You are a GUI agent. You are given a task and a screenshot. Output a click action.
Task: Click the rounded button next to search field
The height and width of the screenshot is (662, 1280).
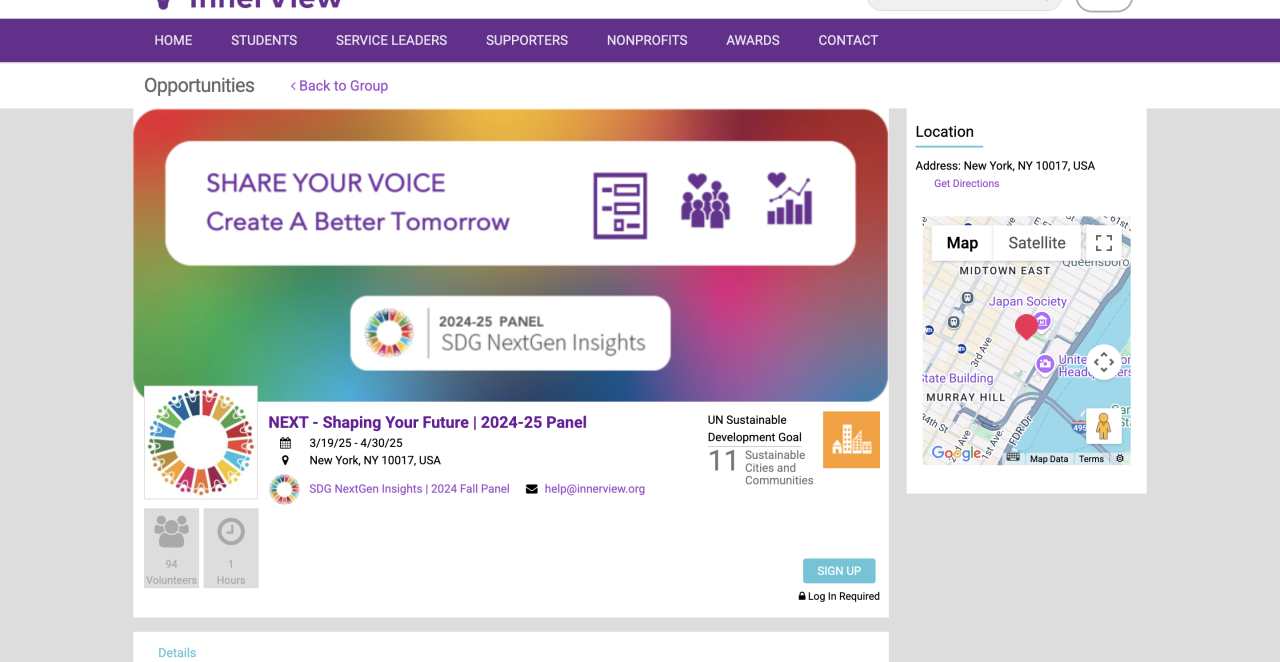point(1104,5)
